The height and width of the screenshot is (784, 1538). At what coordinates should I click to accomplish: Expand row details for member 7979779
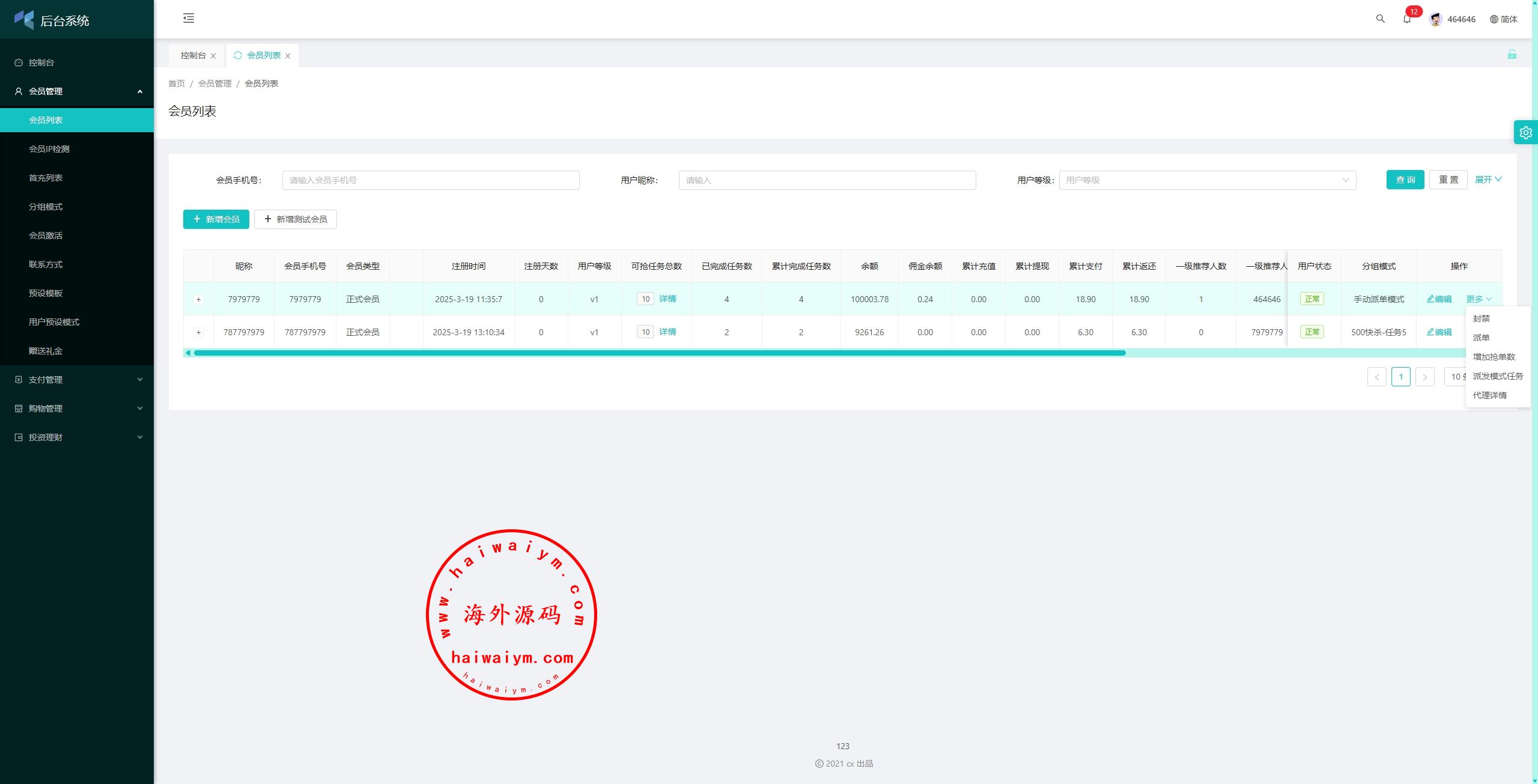199,299
